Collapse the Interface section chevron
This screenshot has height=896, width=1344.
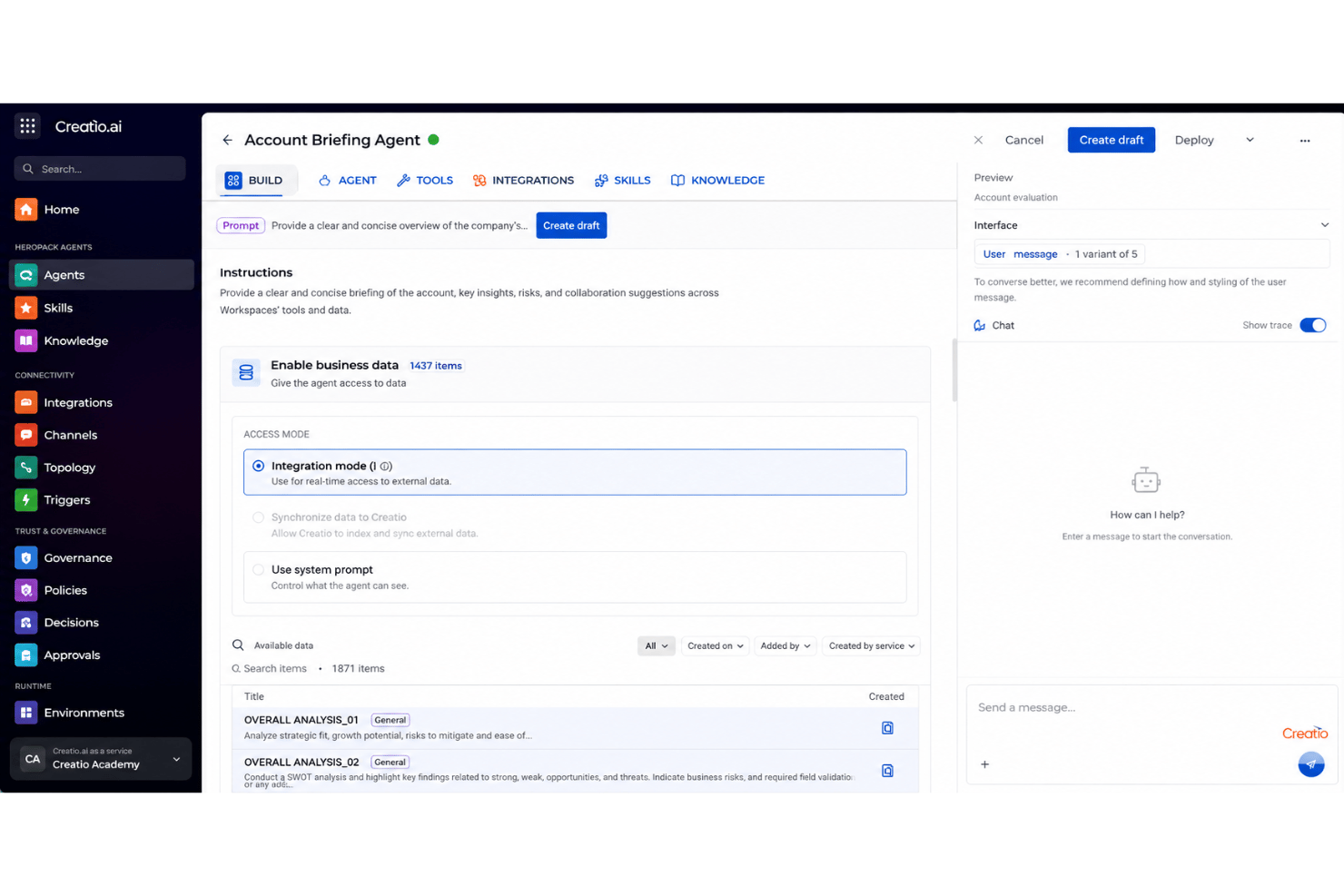point(1324,225)
